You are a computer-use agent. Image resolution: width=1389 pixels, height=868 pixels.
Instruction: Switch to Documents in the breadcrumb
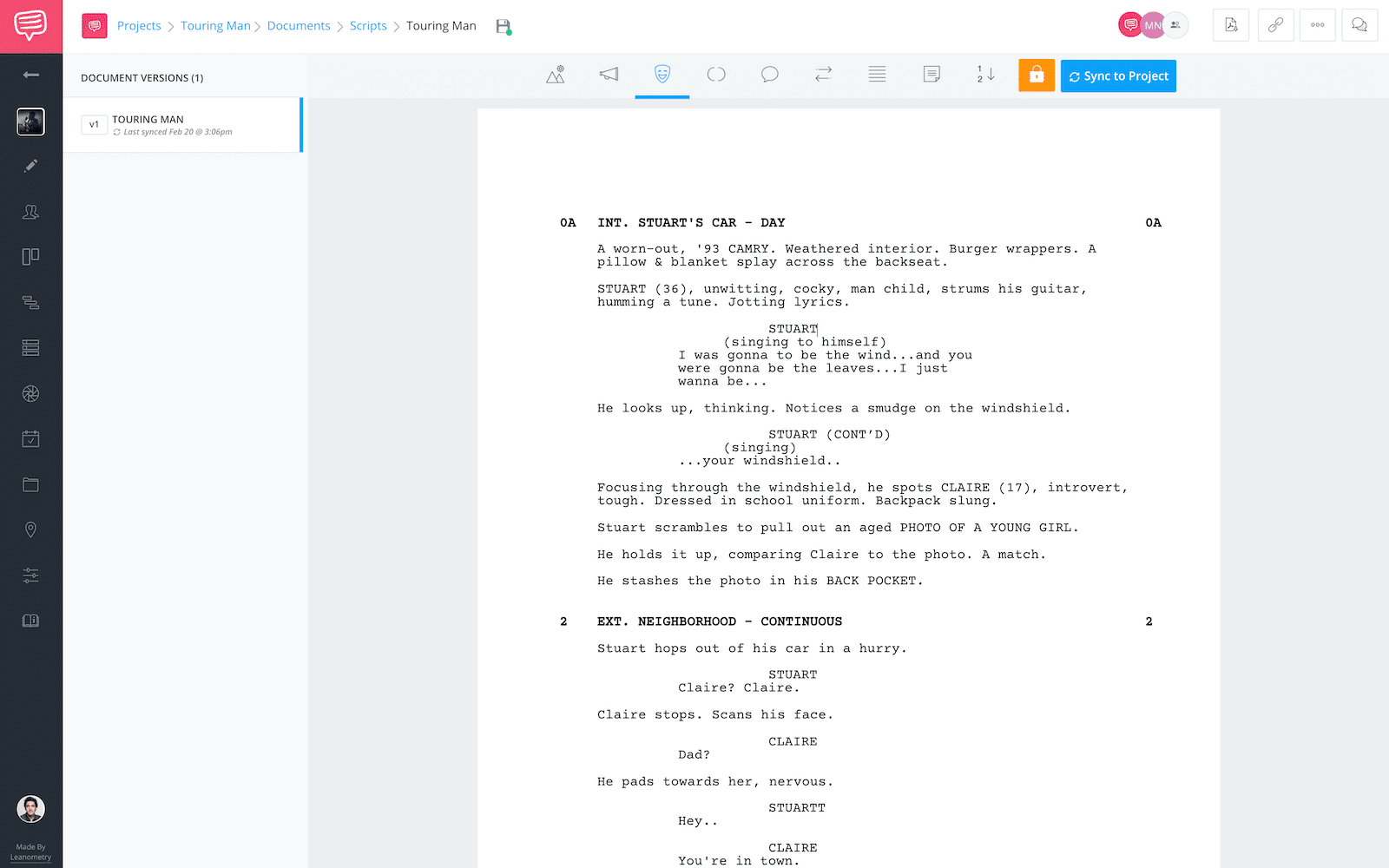click(x=299, y=25)
